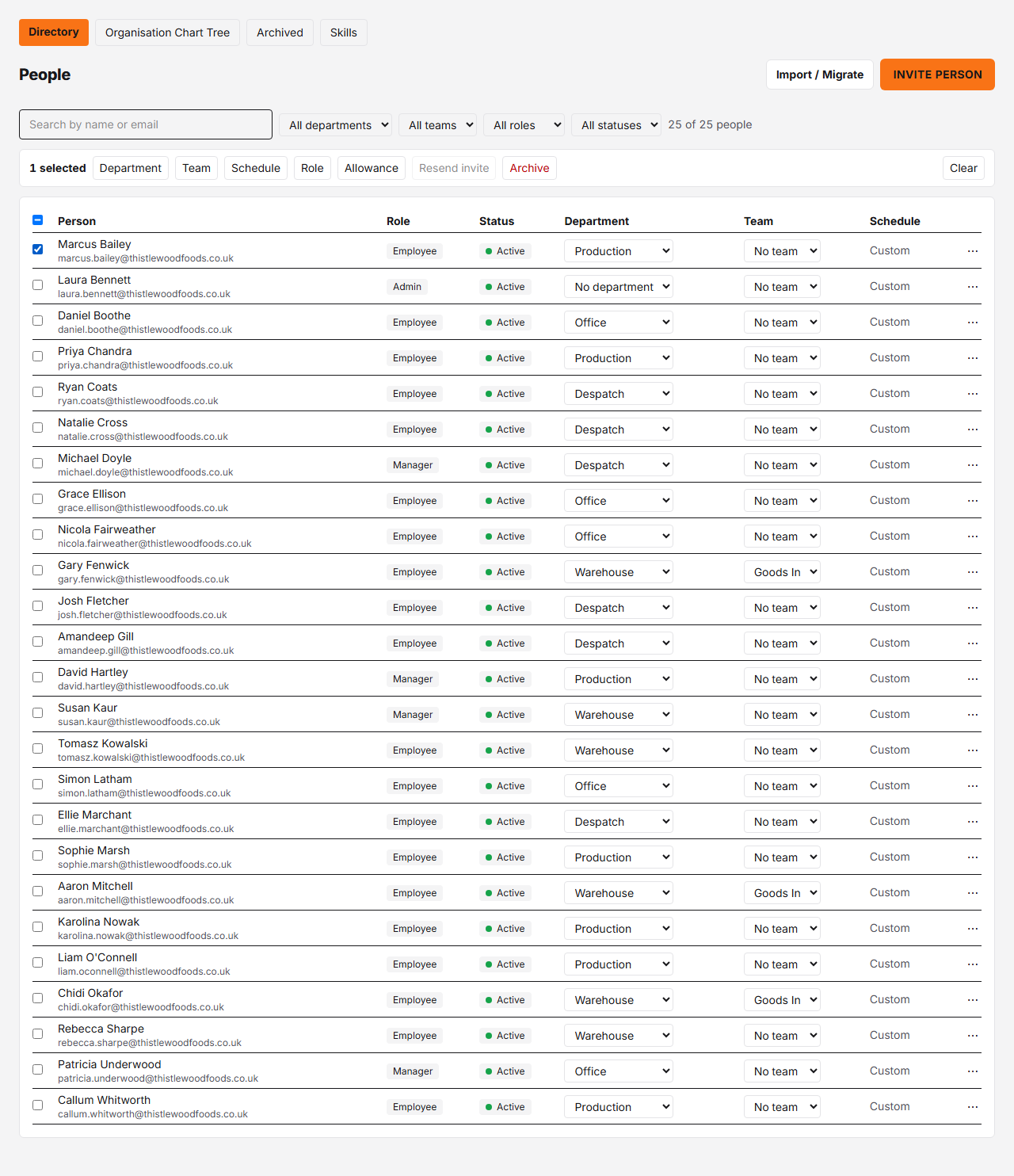The width and height of the screenshot is (1014, 1176).
Task: Open more options for Callum Whitworth
Action: (x=972, y=1107)
